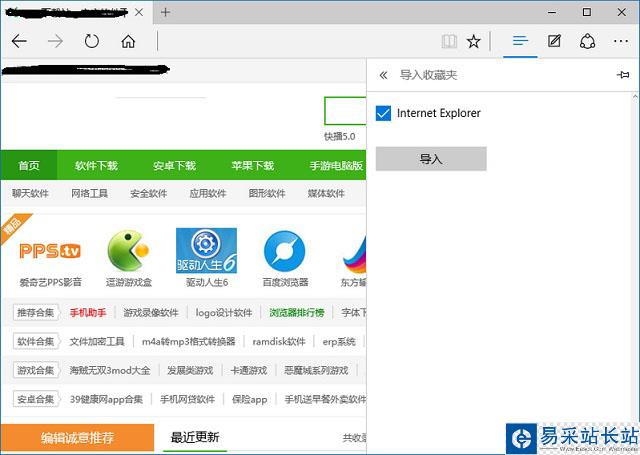Screen dimensions: 640x455
Task: Open the 苹果下载 tab
Action: [253, 165]
